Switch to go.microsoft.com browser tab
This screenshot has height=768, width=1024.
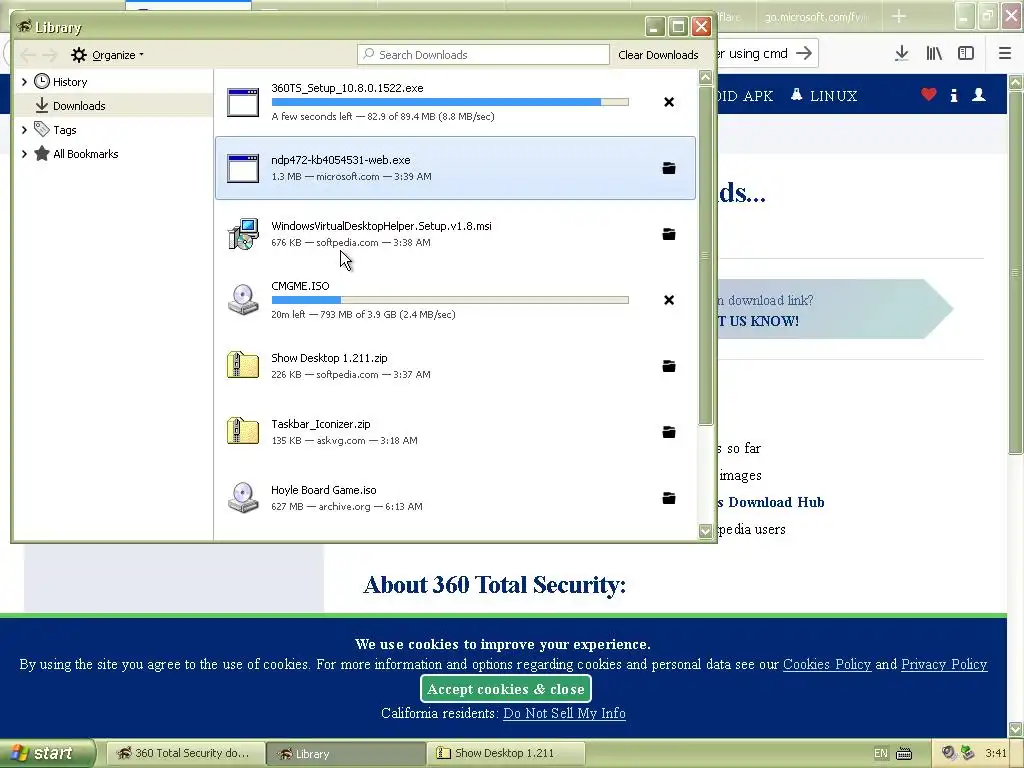[x=816, y=17]
